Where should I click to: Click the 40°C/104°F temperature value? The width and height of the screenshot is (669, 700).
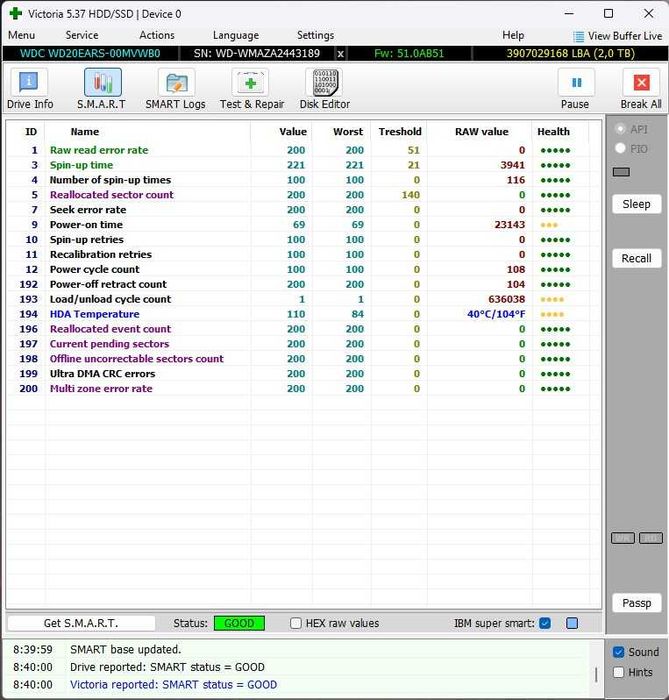click(496, 314)
